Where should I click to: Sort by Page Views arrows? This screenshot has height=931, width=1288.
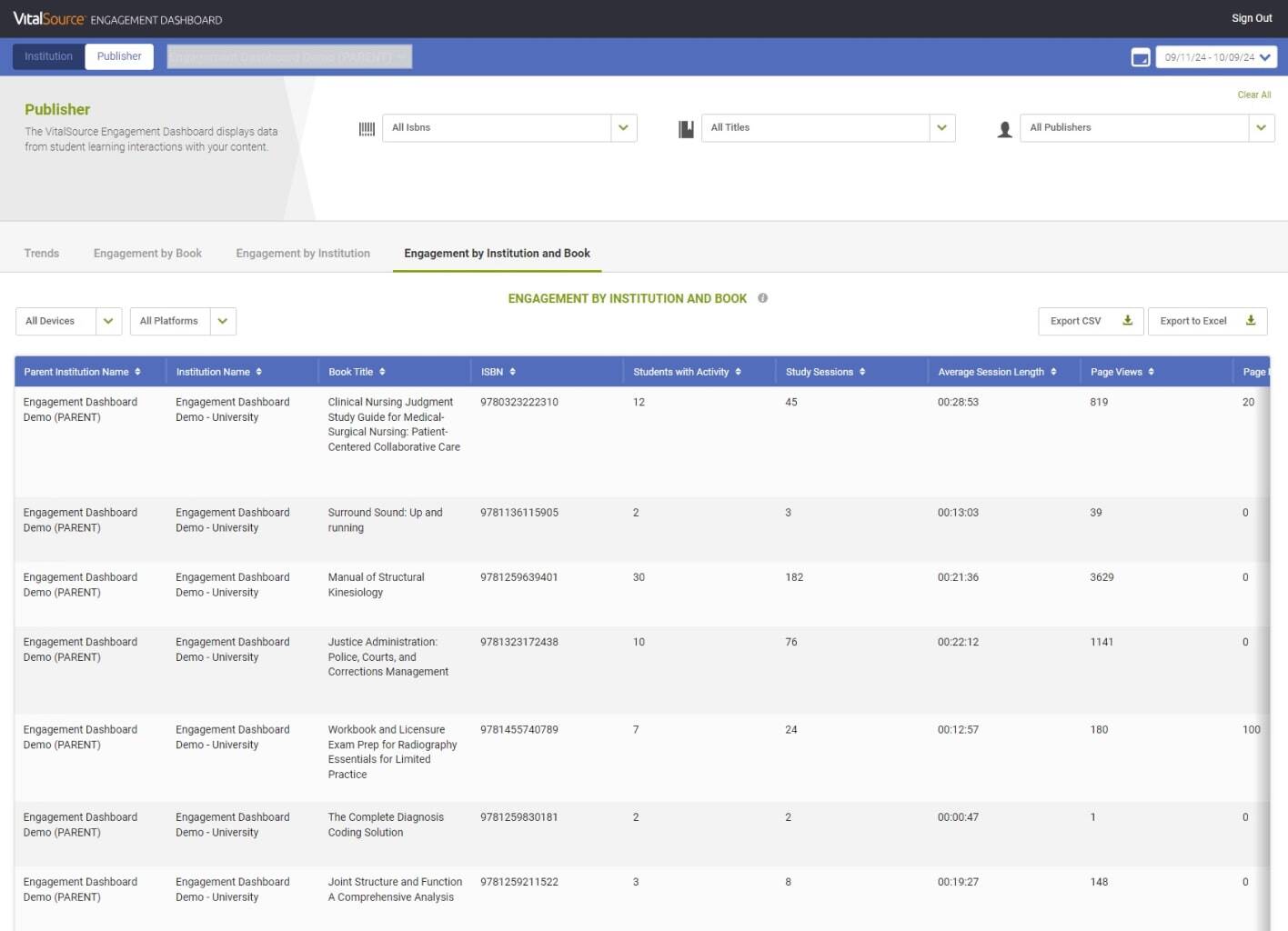pyautogui.click(x=1151, y=372)
